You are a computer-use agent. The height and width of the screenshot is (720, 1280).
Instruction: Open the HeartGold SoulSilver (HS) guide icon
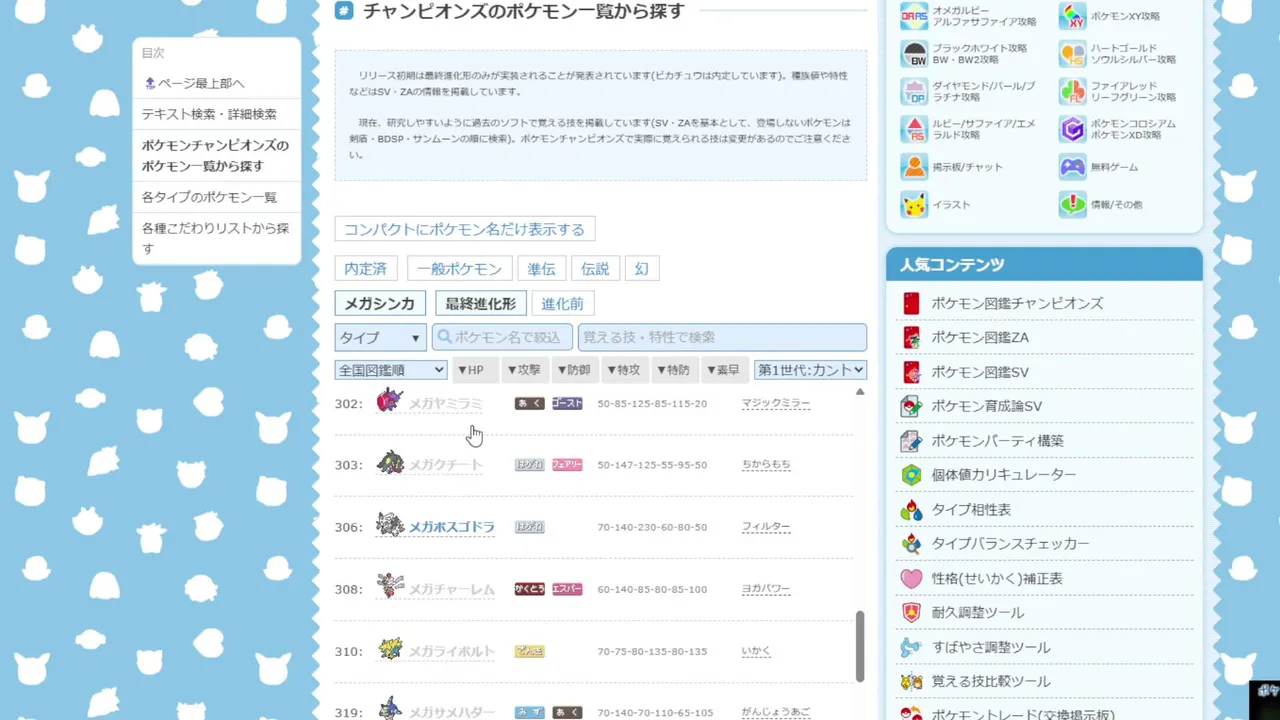click(1073, 54)
